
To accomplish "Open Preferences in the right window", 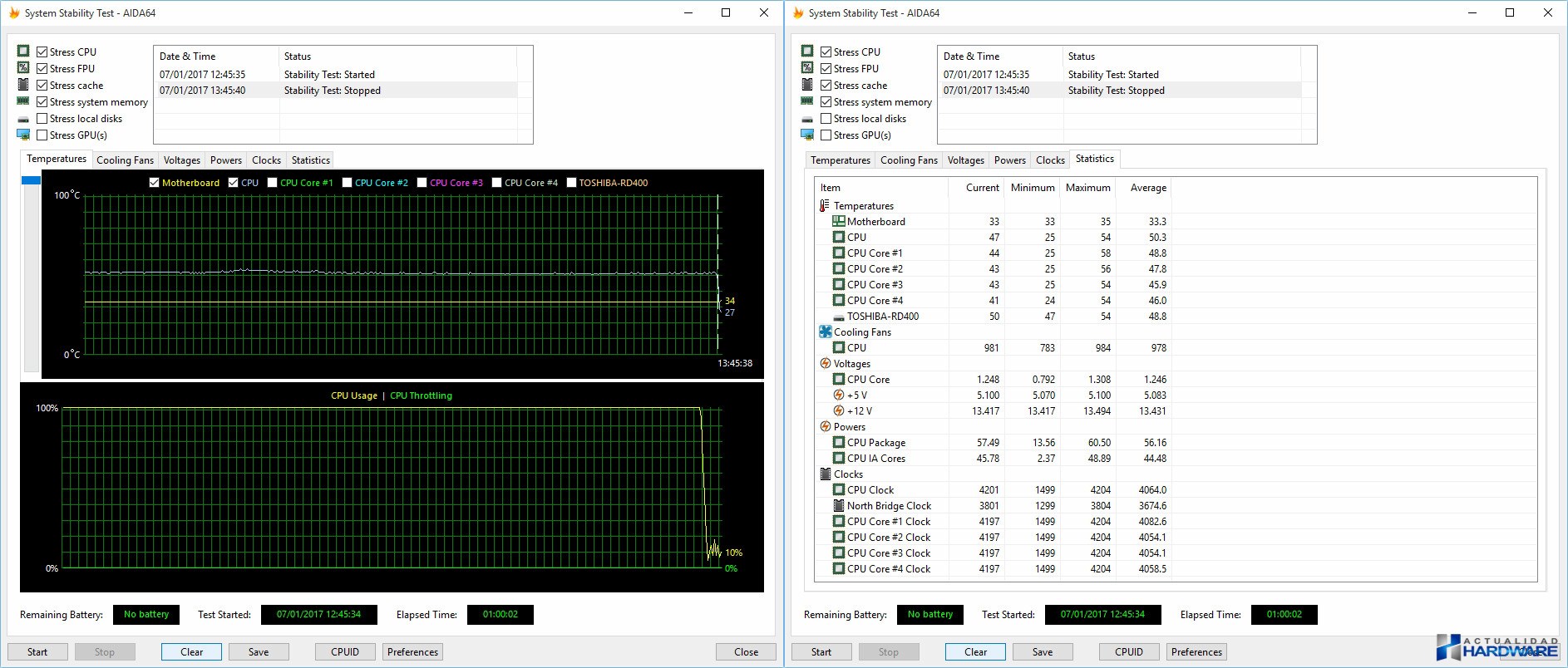I will click(x=1196, y=652).
